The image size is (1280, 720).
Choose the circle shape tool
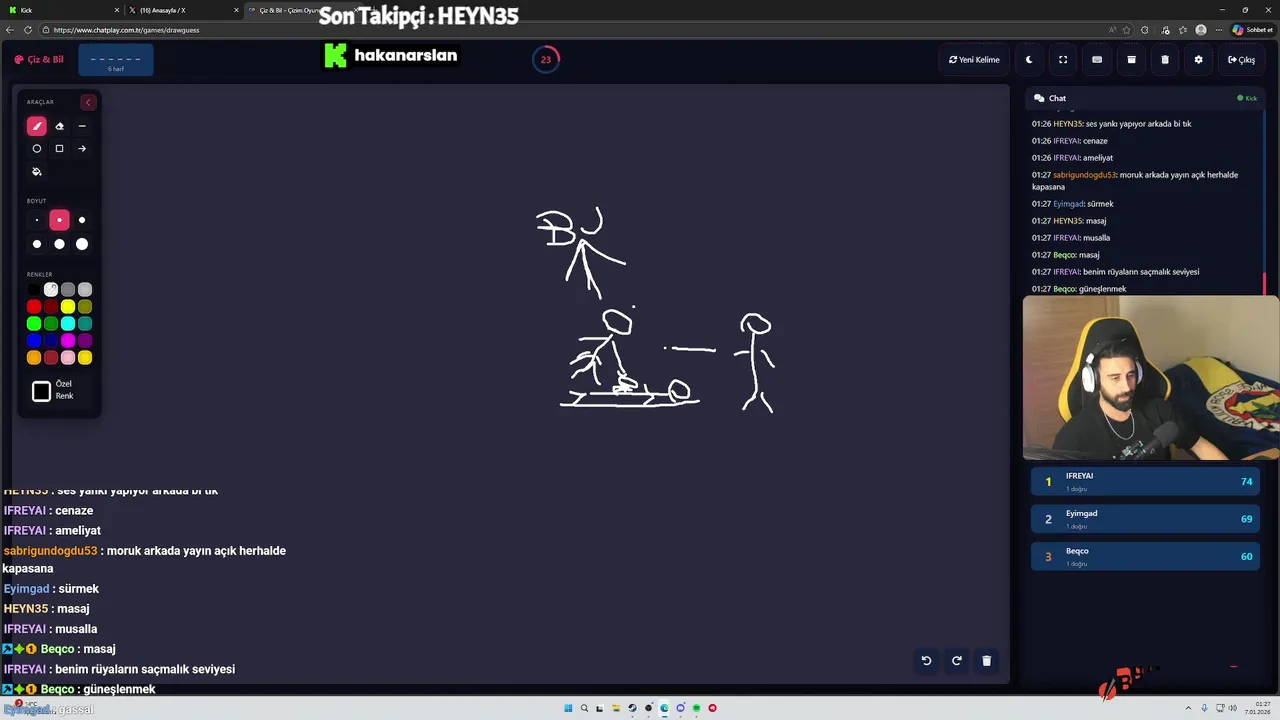(37, 148)
